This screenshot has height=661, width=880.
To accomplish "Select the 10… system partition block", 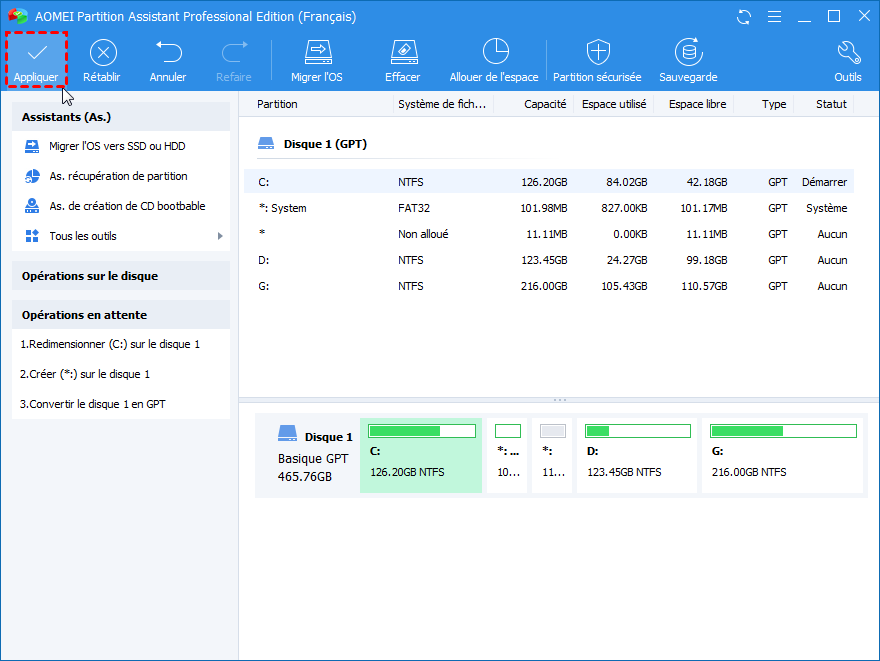I will click(x=507, y=456).
